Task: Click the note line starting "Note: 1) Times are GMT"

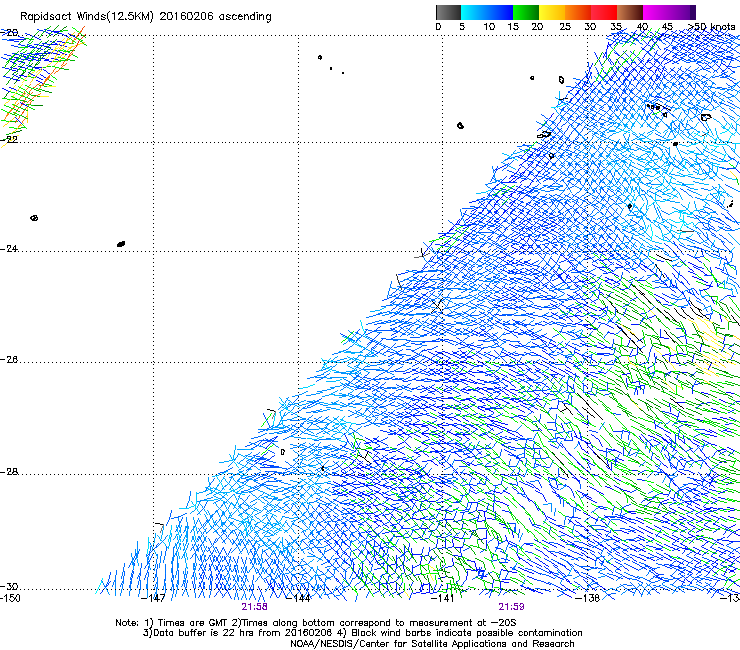Action: click(316, 623)
